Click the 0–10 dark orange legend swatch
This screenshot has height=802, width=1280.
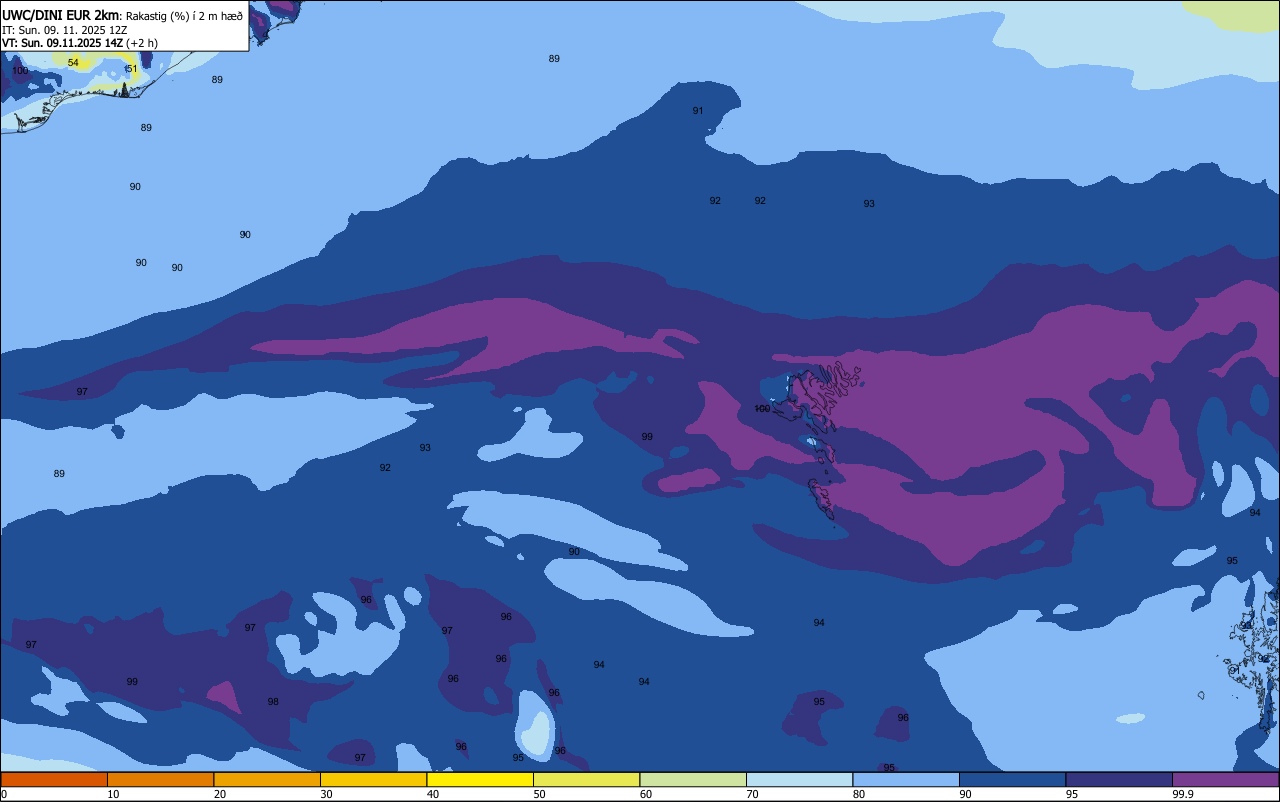54,779
